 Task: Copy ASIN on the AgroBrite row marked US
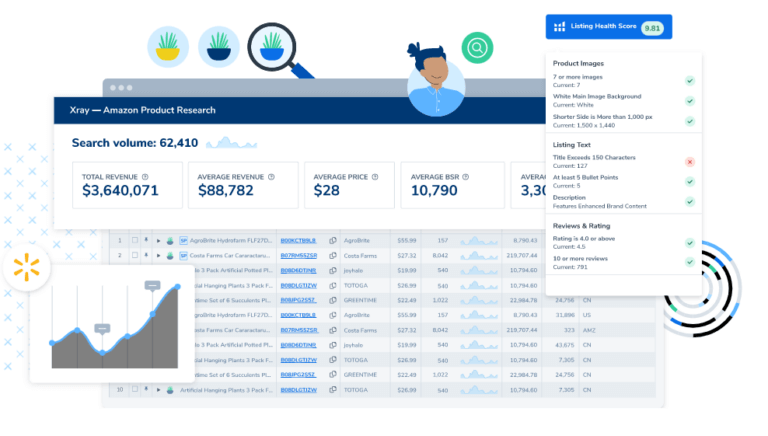click(x=333, y=315)
